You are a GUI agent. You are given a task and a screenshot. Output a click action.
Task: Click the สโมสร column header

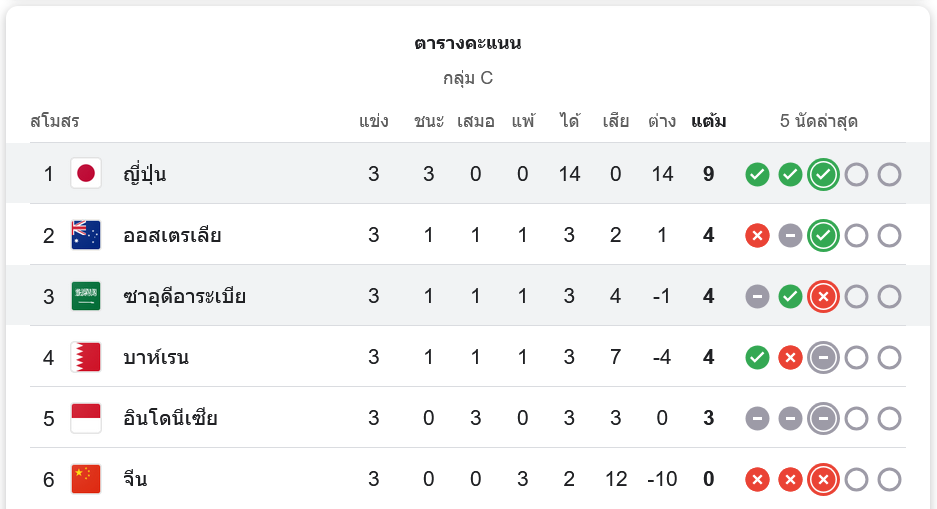pos(55,122)
